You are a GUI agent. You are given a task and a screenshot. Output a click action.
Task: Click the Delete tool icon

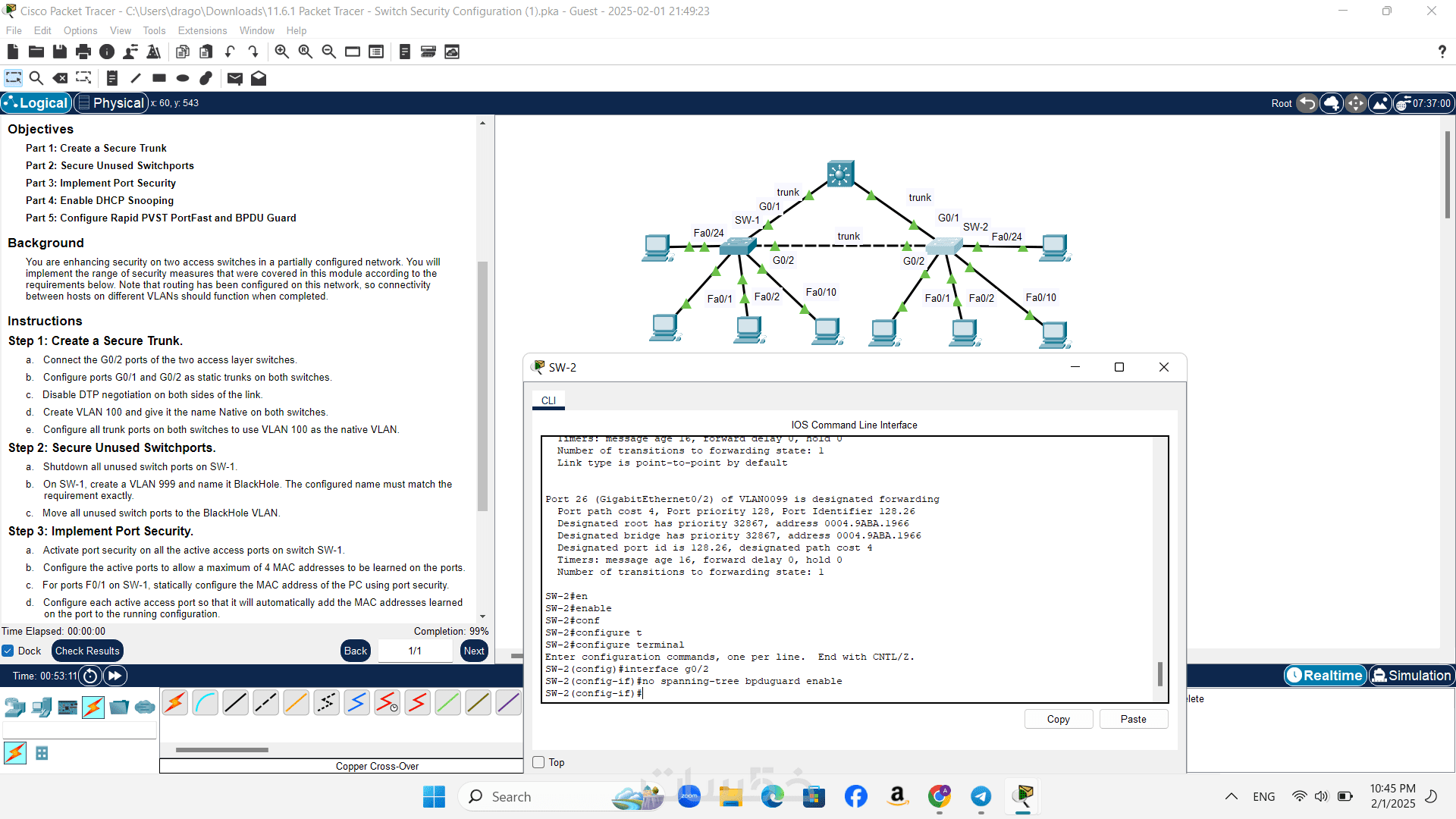[60, 78]
